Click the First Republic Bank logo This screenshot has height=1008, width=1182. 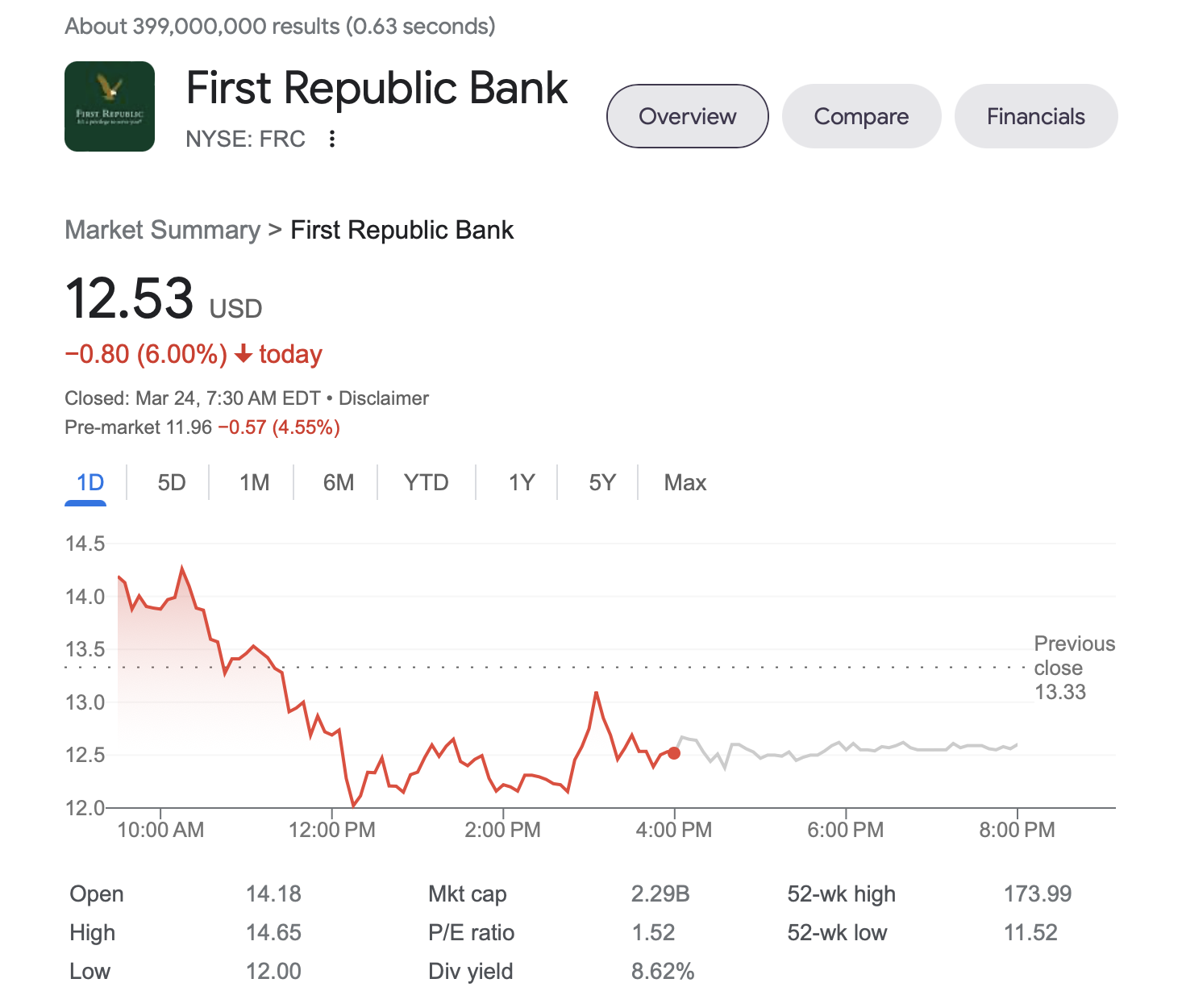(x=110, y=106)
